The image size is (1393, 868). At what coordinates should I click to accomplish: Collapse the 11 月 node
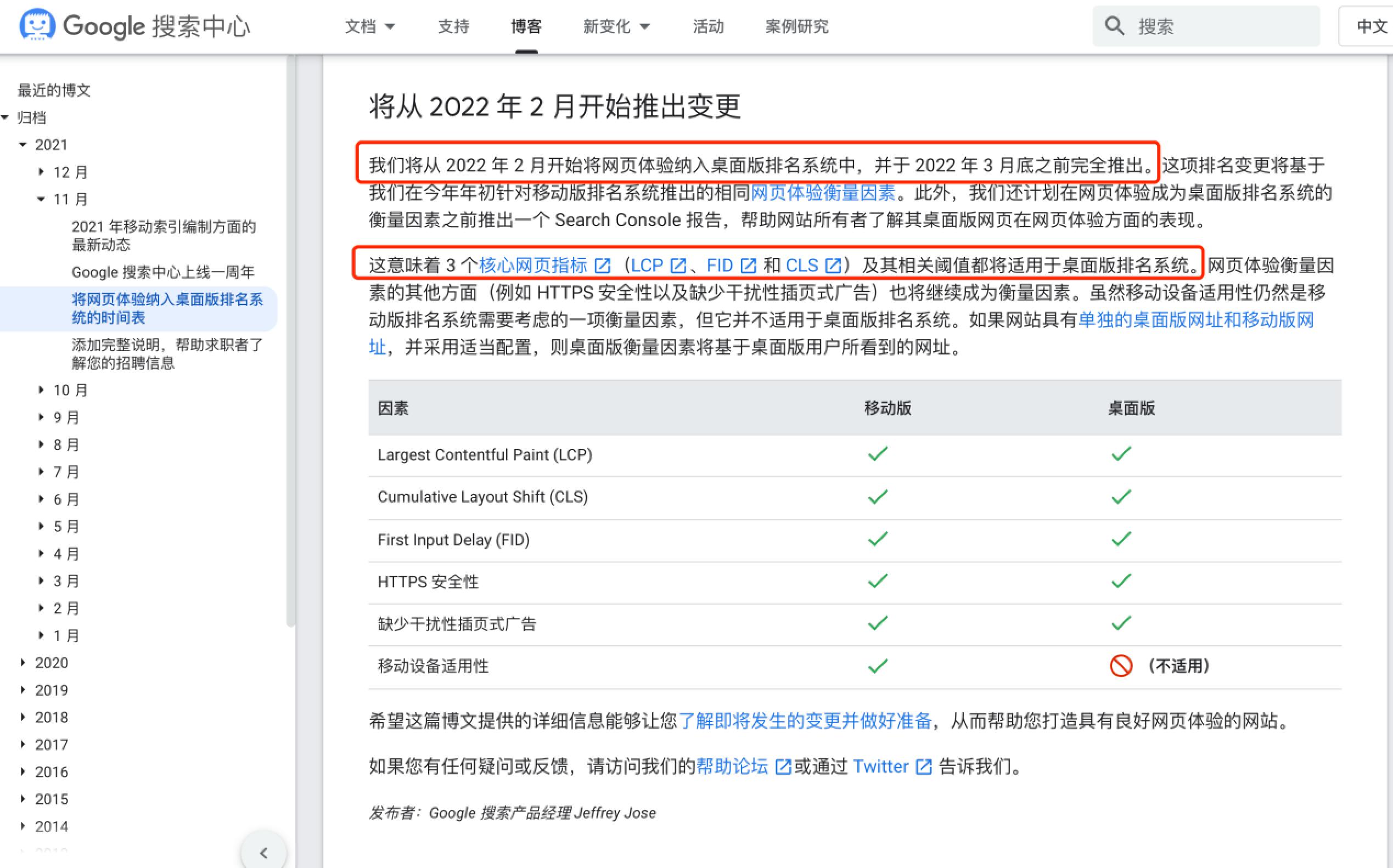[41, 199]
